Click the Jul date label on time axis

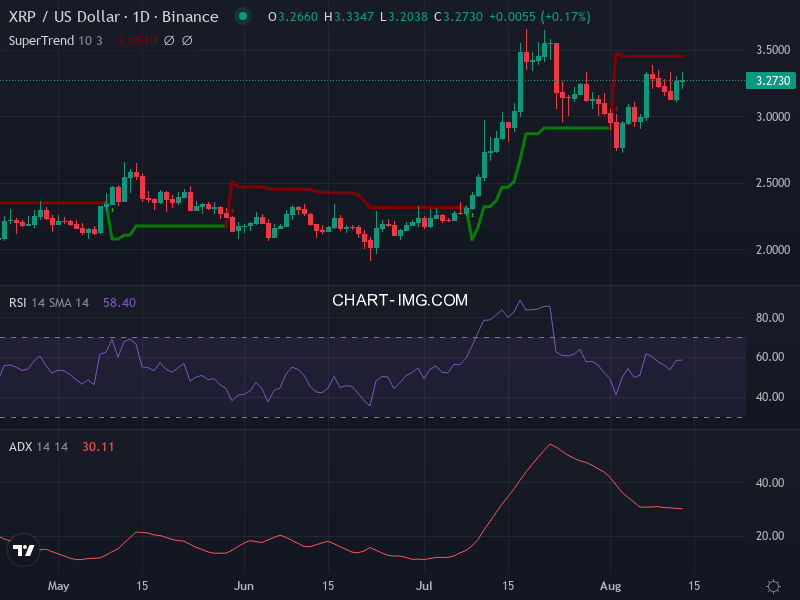(x=424, y=586)
